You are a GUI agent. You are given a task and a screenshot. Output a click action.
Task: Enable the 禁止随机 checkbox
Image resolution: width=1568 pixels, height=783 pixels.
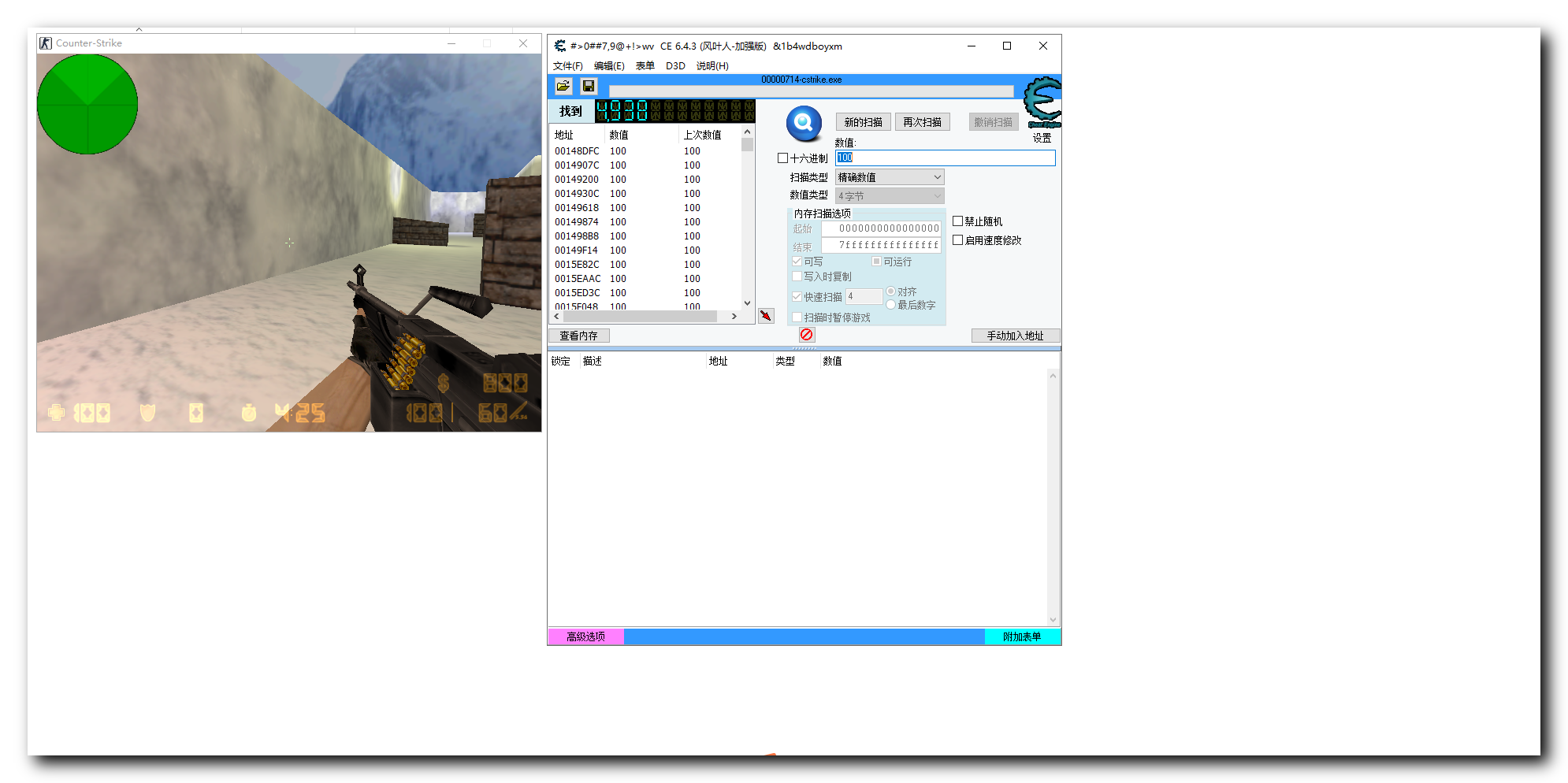coord(957,221)
